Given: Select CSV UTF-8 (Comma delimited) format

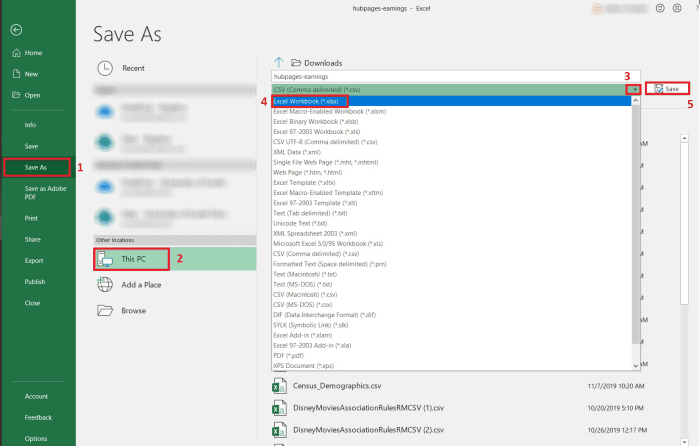Looking at the screenshot, I should click(x=451, y=142).
